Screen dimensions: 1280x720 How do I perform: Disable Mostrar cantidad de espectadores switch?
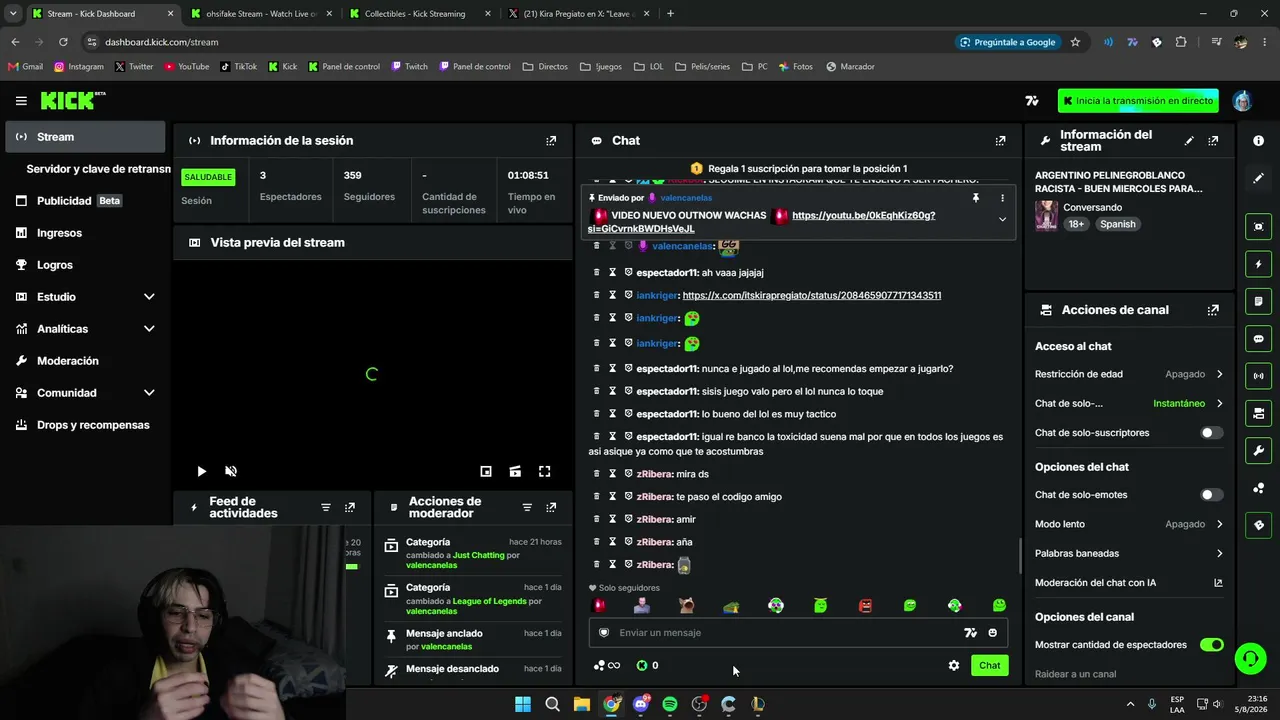[x=1211, y=645]
